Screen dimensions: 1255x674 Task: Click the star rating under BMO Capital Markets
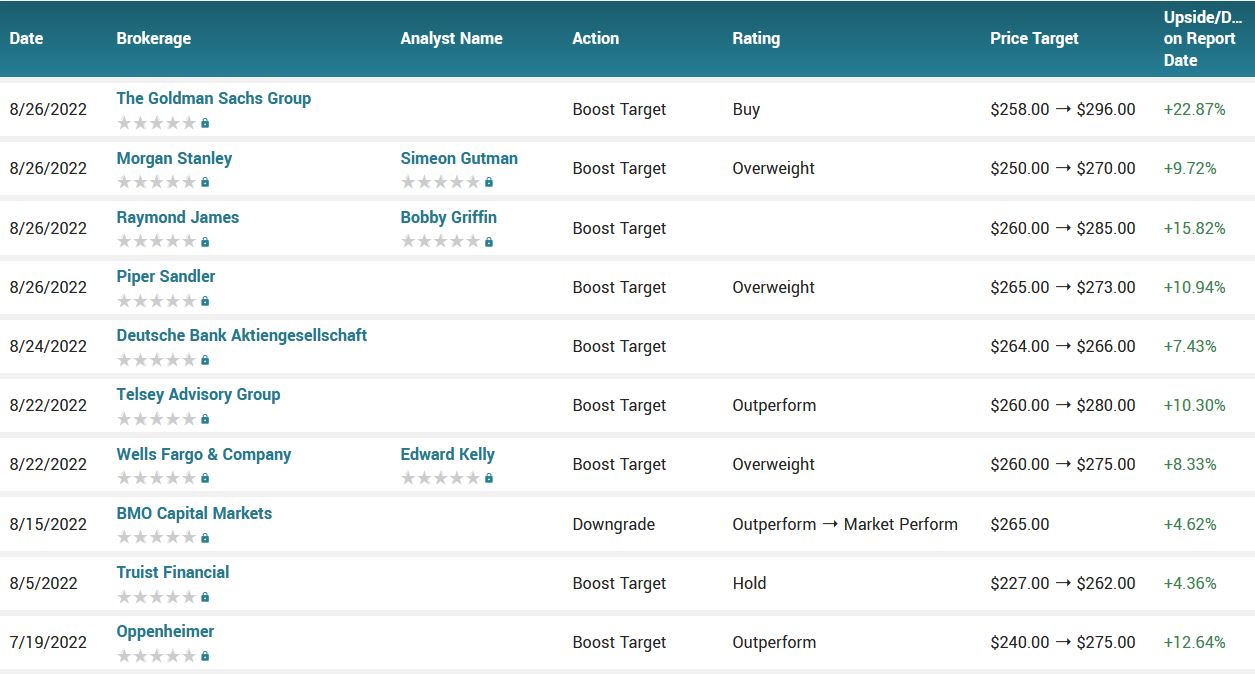(x=157, y=537)
